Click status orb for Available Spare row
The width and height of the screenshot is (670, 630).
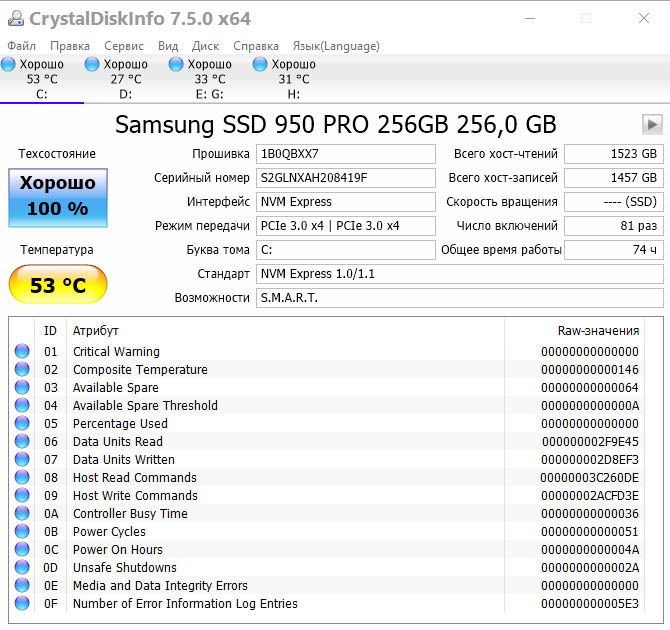tap(22, 387)
